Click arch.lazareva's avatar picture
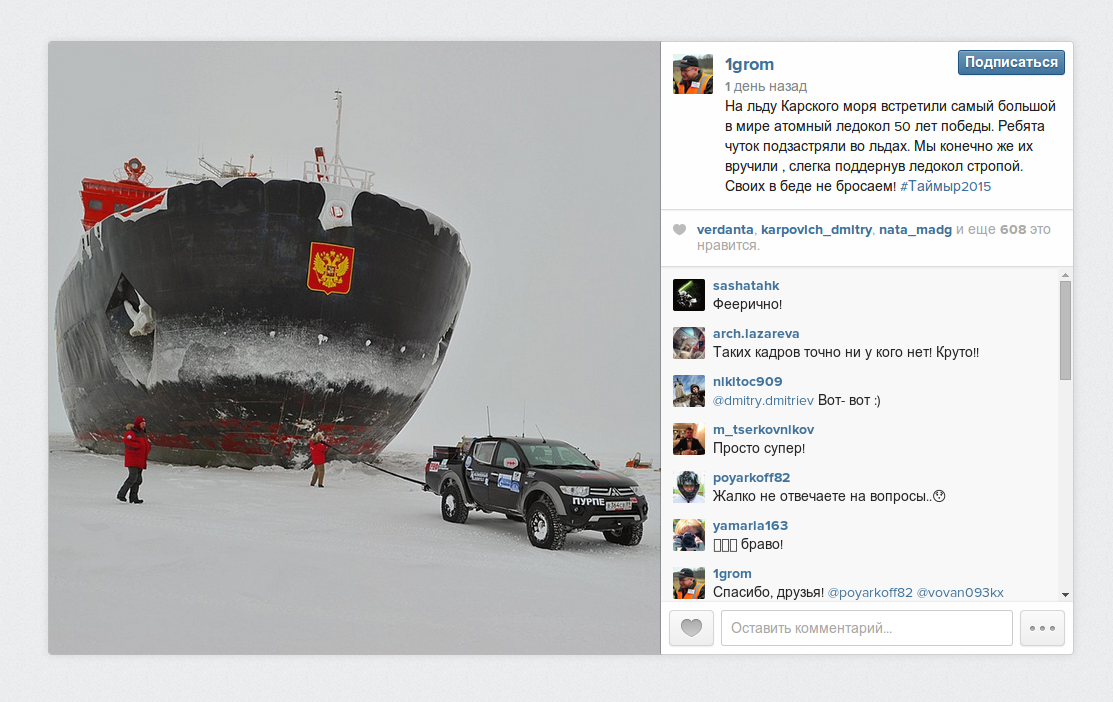Screen dimensions: 1113x702 [x=689, y=343]
